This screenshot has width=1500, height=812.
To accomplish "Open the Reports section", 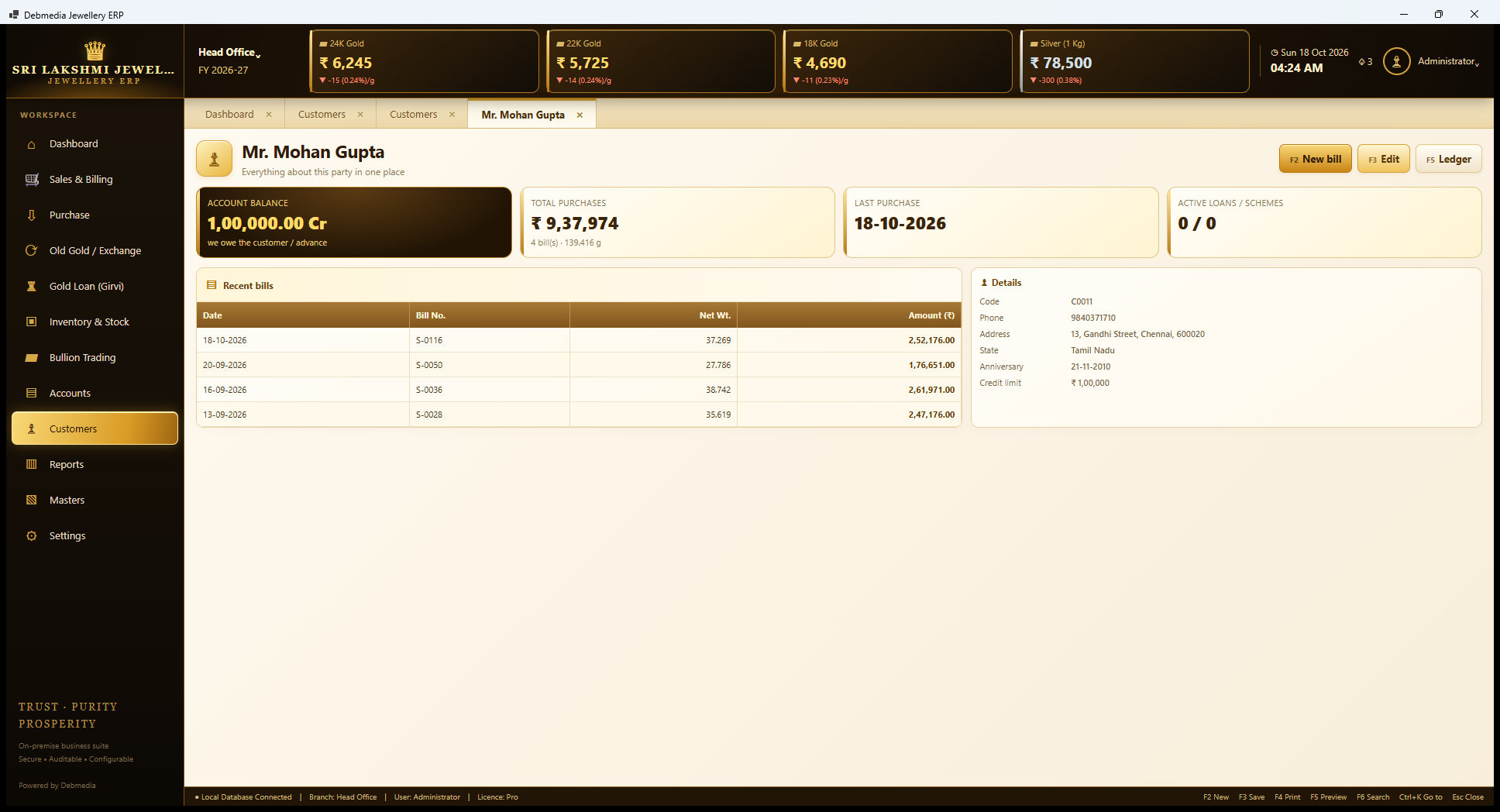I will pos(95,465).
